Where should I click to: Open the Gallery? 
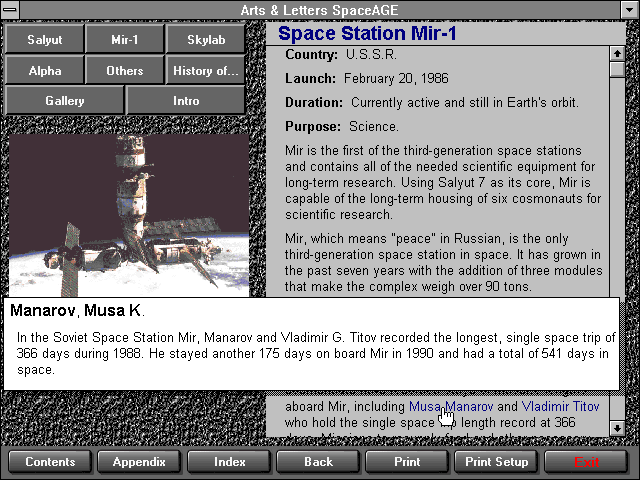click(x=64, y=100)
